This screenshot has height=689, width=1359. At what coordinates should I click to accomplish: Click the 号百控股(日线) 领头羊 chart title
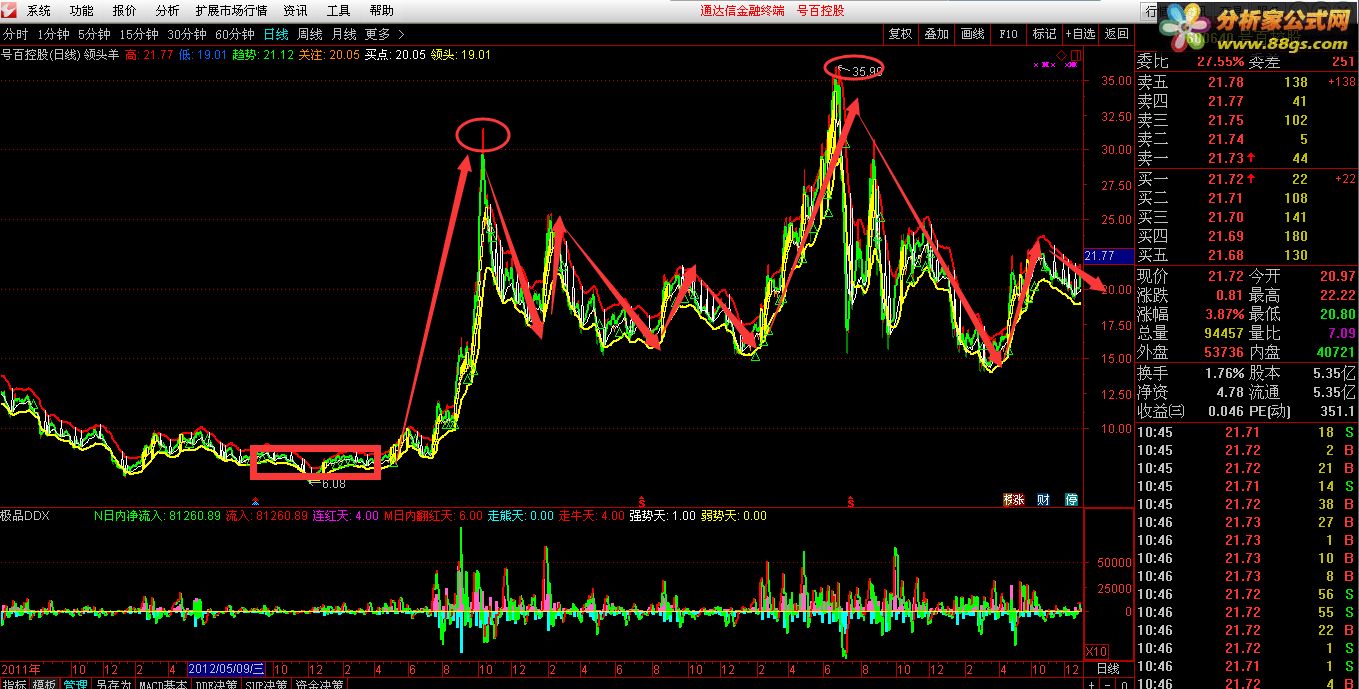pyautogui.click(x=61, y=55)
